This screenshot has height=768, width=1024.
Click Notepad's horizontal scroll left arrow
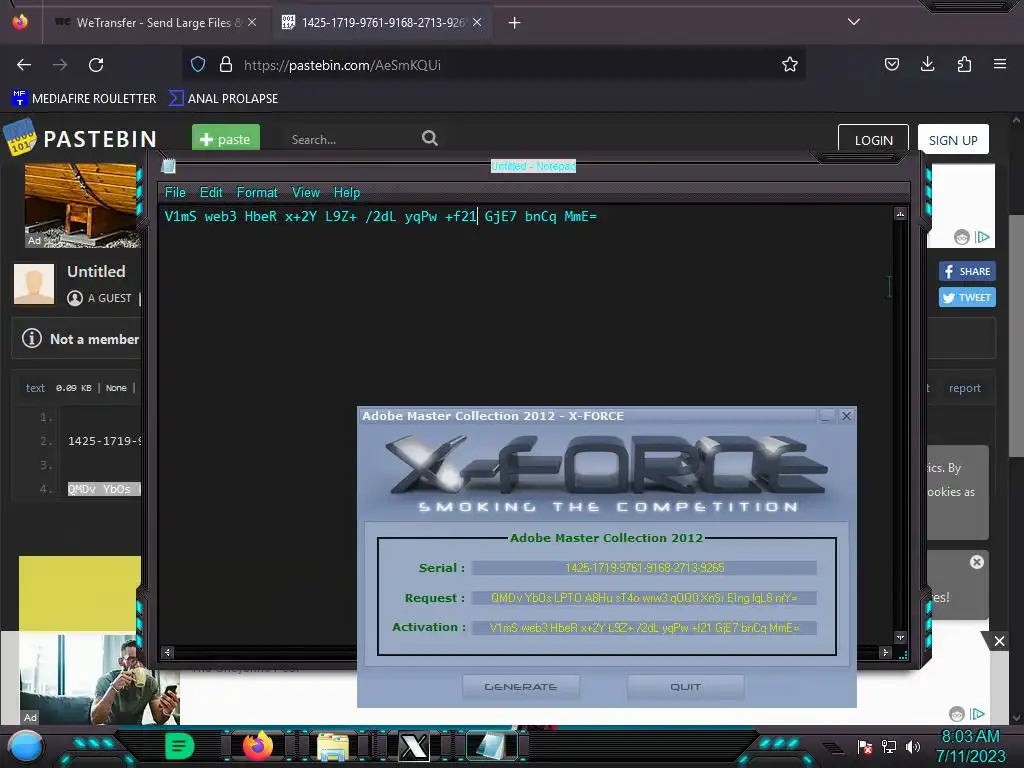click(x=167, y=652)
